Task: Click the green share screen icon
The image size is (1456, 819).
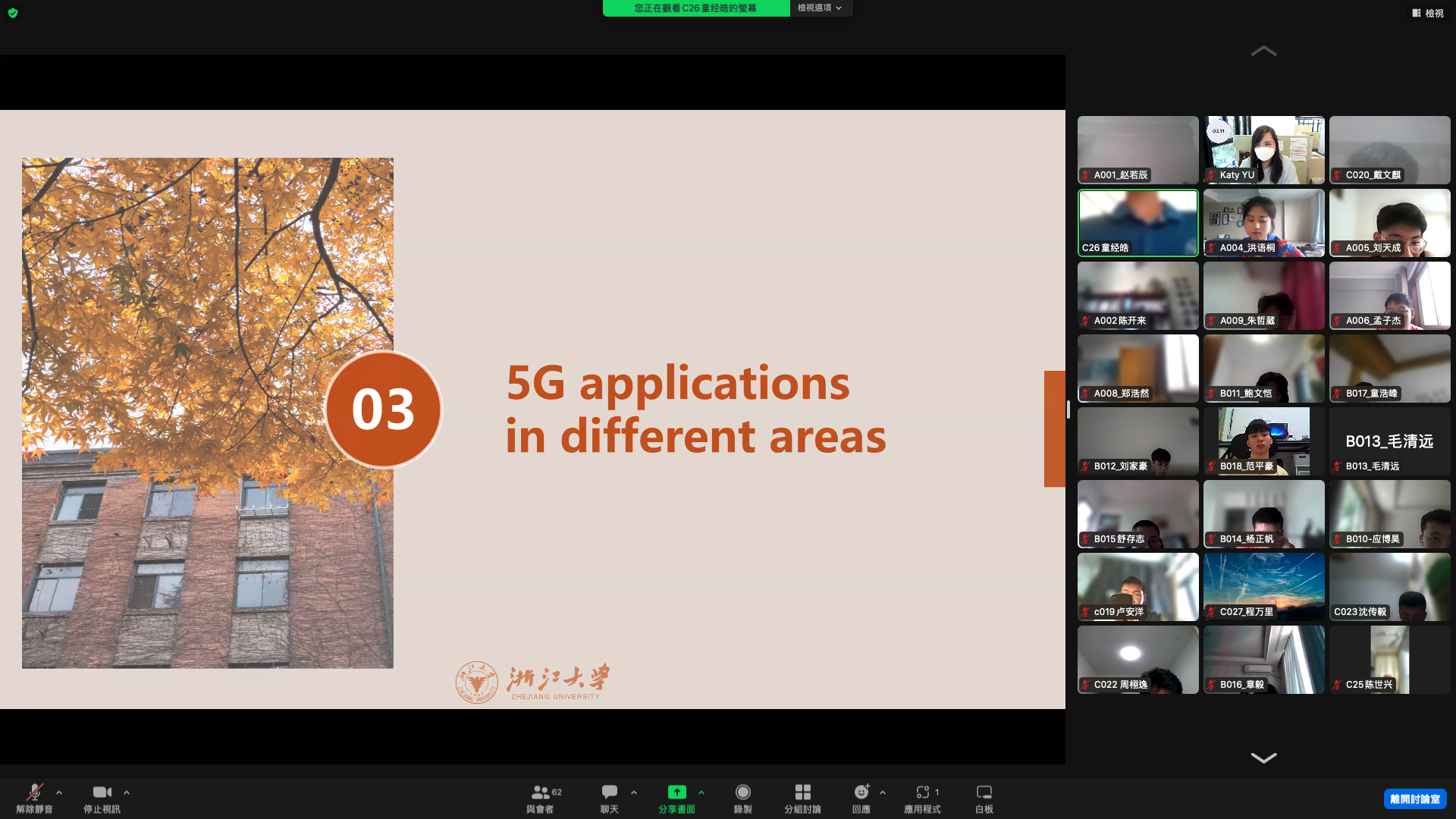Action: tap(676, 792)
